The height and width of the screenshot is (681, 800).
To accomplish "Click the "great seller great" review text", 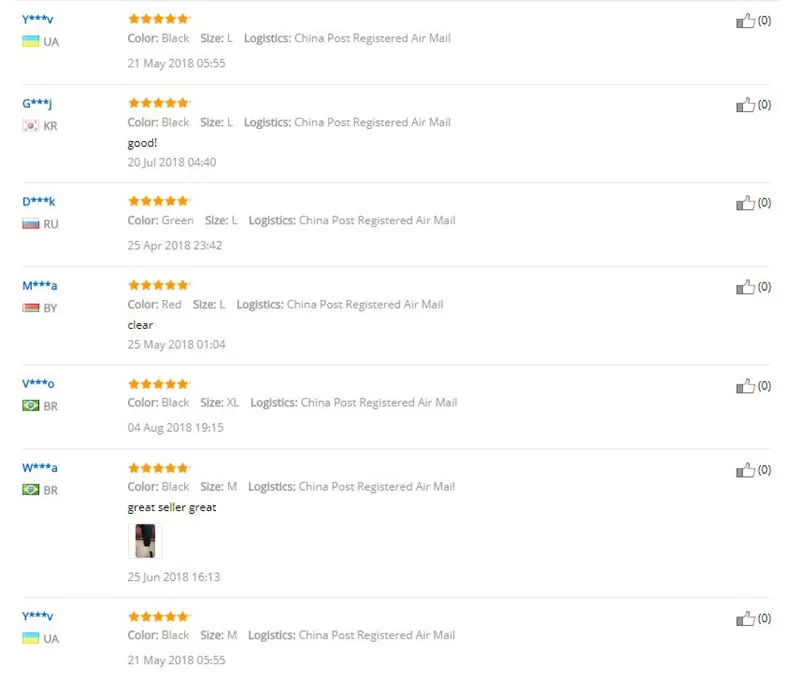I will (172, 507).
